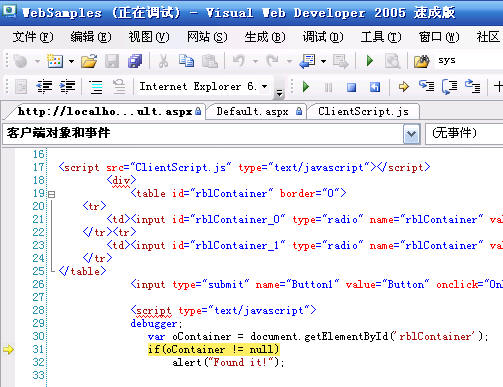The height and width of the screenshot is (387, 503).
Task: Click the green Continue debugging button
Action: (x=306, y=87)
